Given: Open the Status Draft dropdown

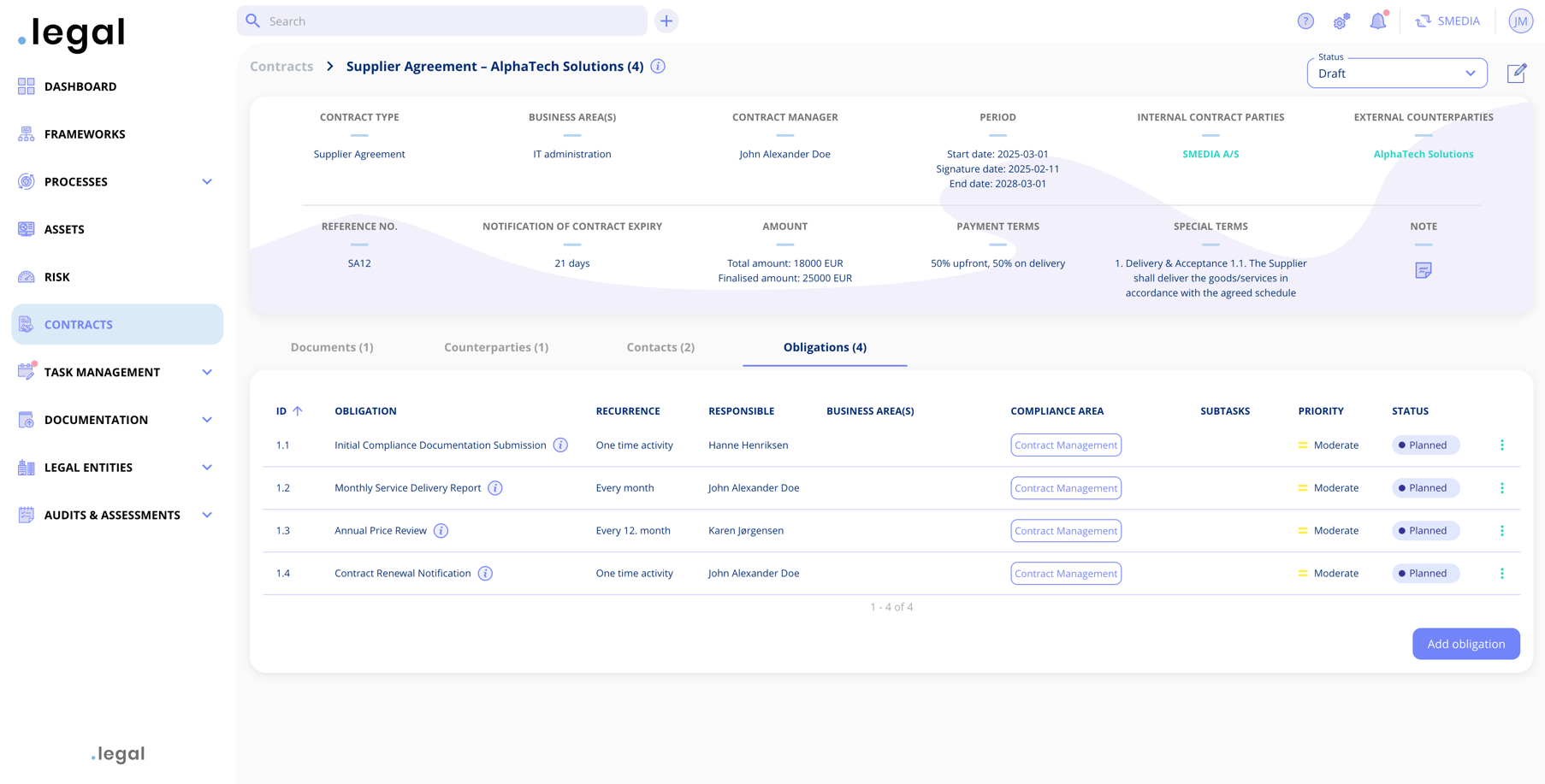Looking at the screenshot, I should 1397,74.
